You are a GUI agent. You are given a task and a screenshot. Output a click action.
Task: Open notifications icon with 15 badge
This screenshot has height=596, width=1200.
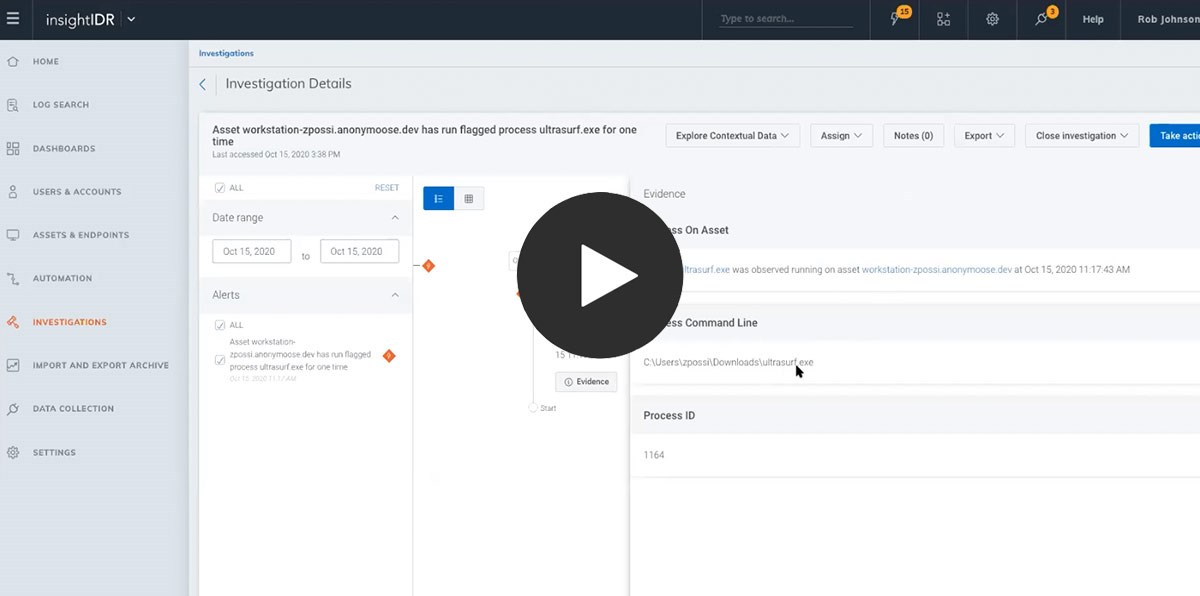tap(898, 18)
